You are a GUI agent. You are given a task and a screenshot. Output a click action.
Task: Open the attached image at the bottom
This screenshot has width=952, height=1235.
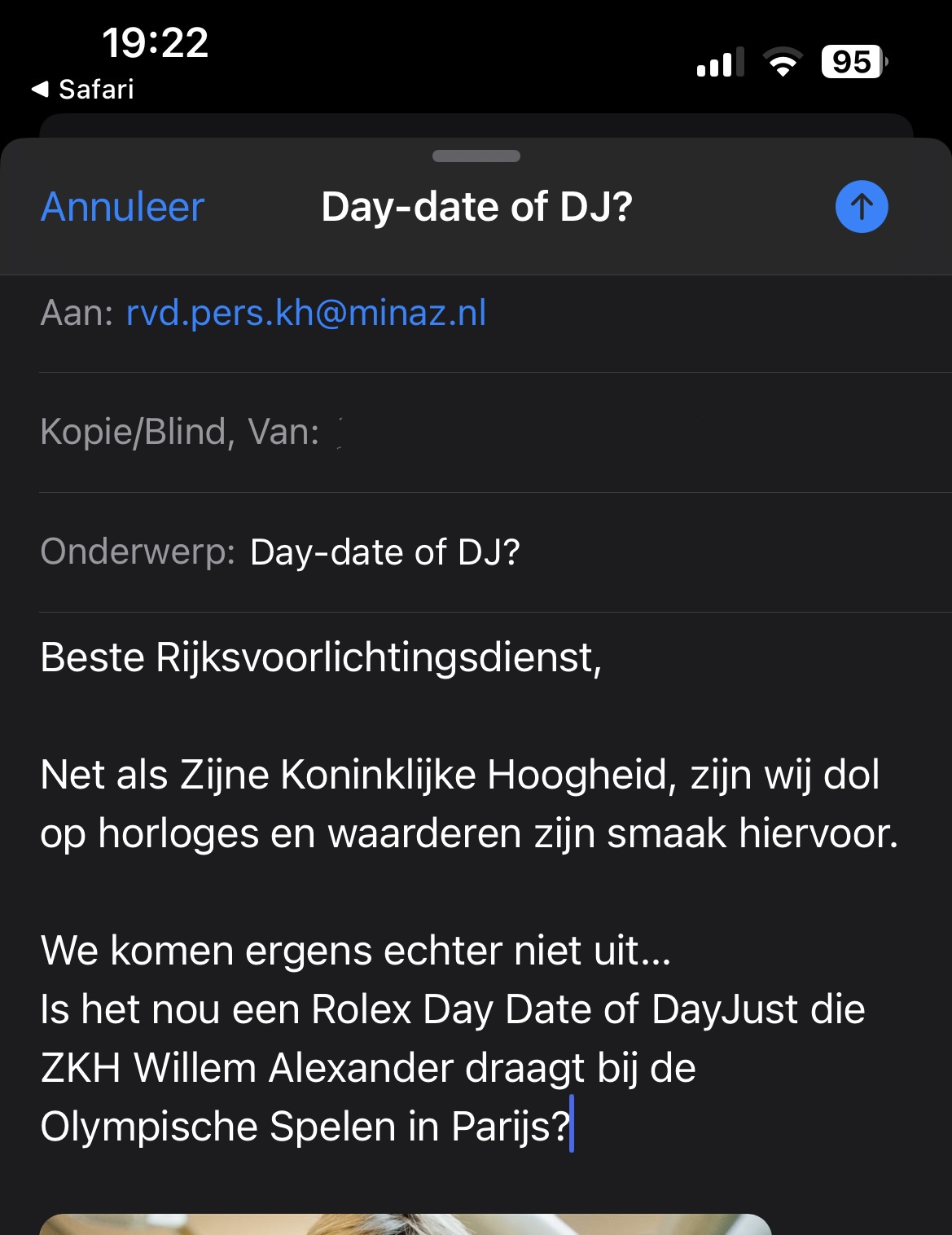tap(406, 1224)
